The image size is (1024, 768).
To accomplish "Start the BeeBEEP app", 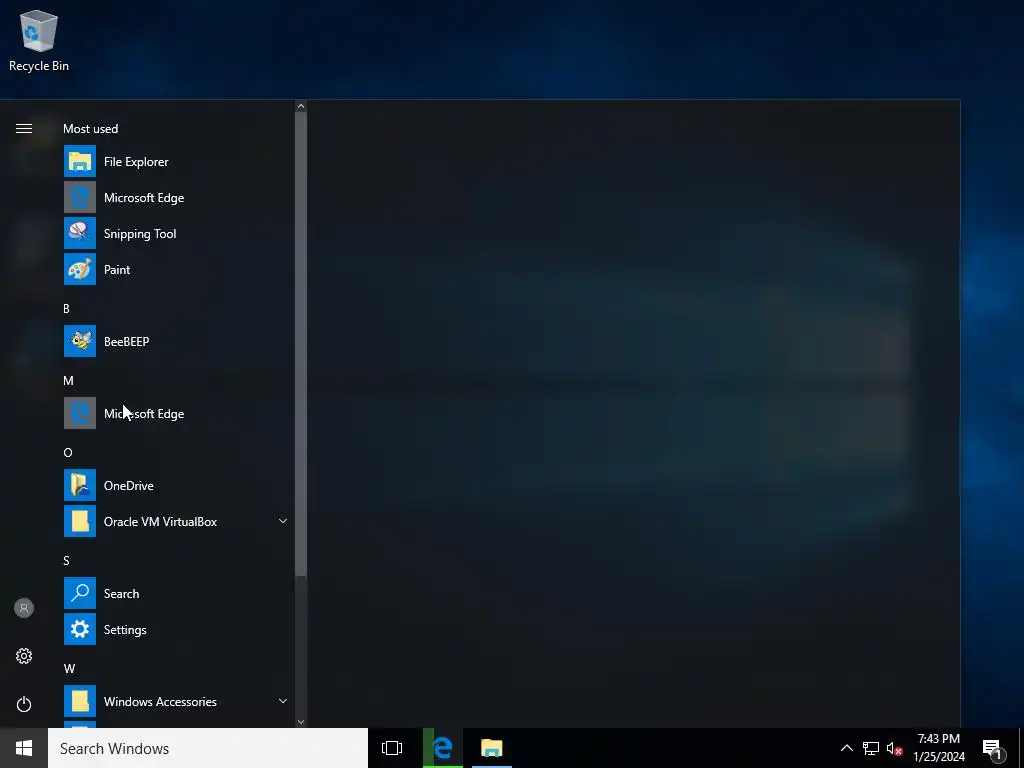I will 176,341.
